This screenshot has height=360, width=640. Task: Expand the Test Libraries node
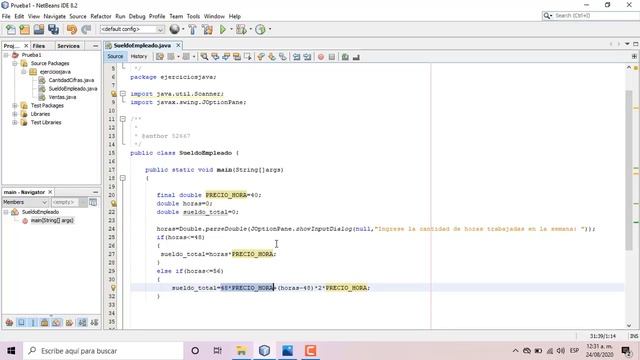[15, 122]
